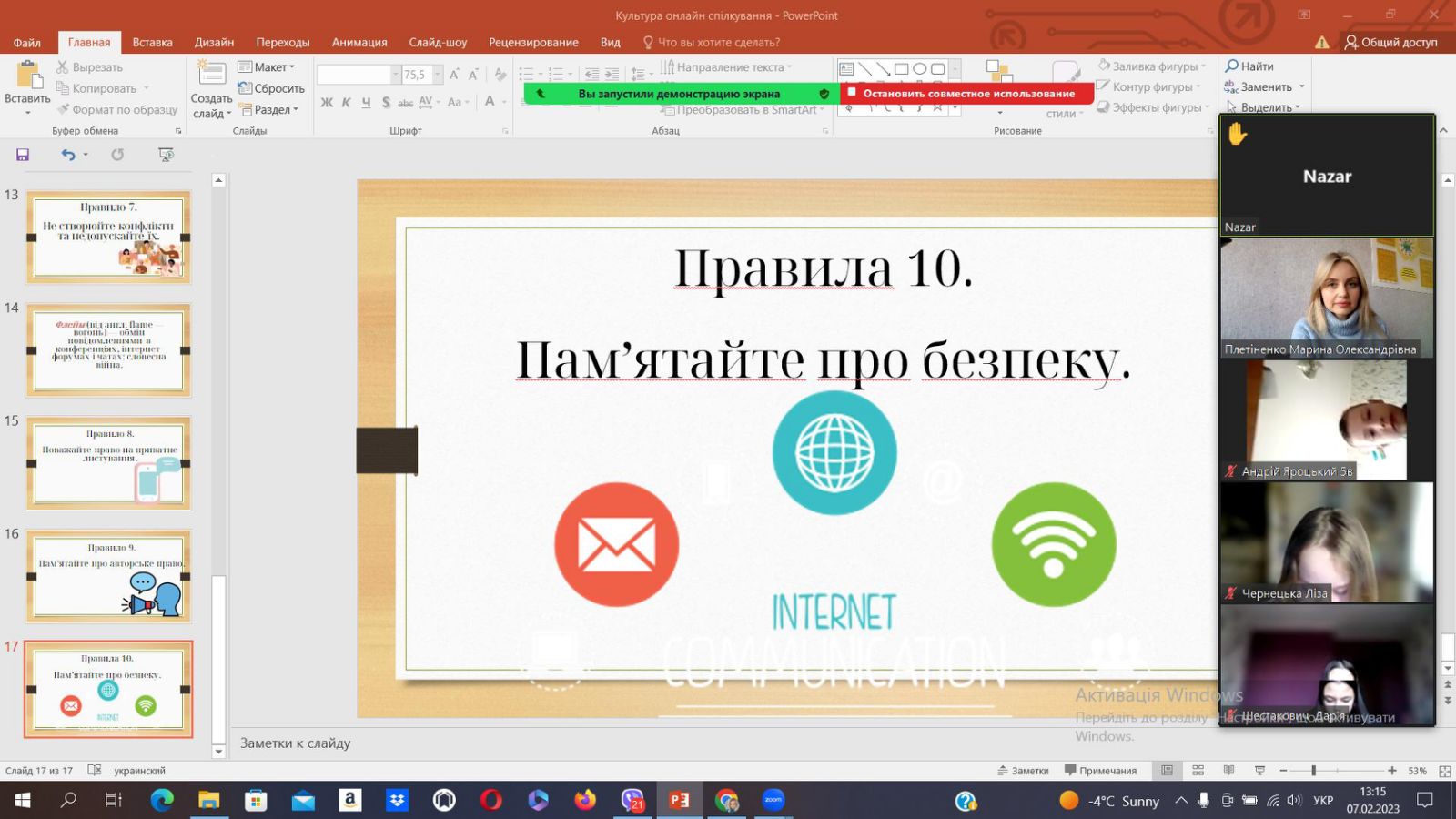Switch to the Анимация tab
The height and width of the screenshot is (819, 1456).
pyautogui.click(x=359, y=42)
